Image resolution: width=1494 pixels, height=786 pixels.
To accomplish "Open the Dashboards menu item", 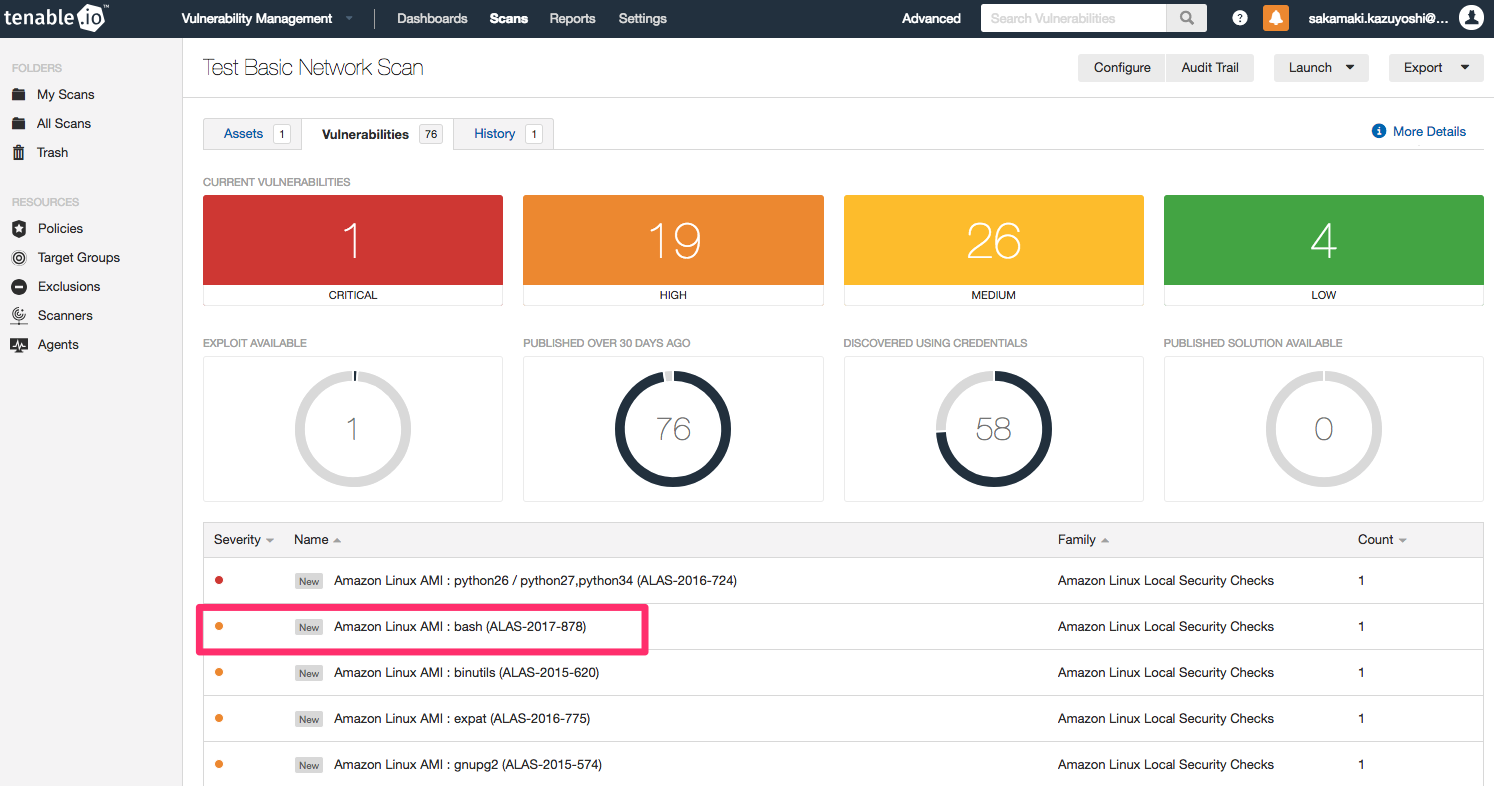I will tap(432, 19).
